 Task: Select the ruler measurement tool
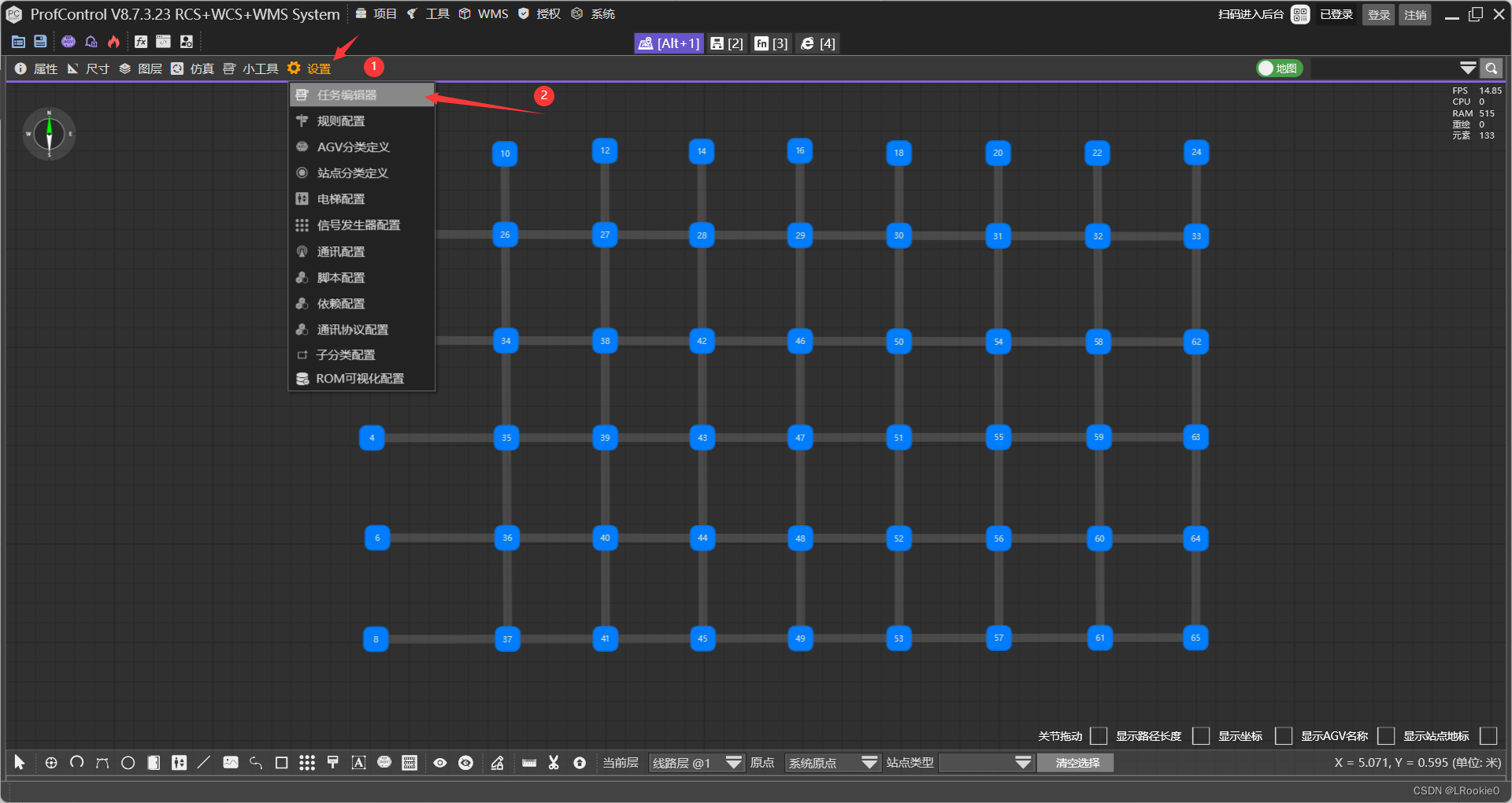point(529,763)
